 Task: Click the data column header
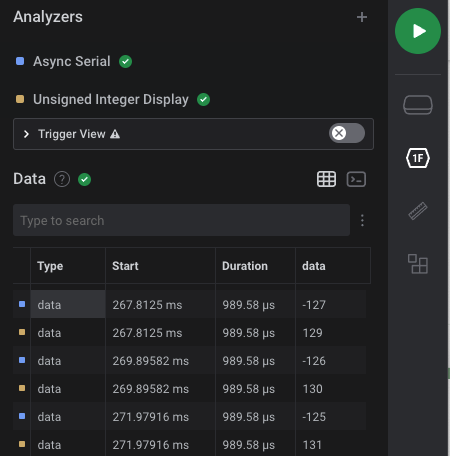[333, 266]
